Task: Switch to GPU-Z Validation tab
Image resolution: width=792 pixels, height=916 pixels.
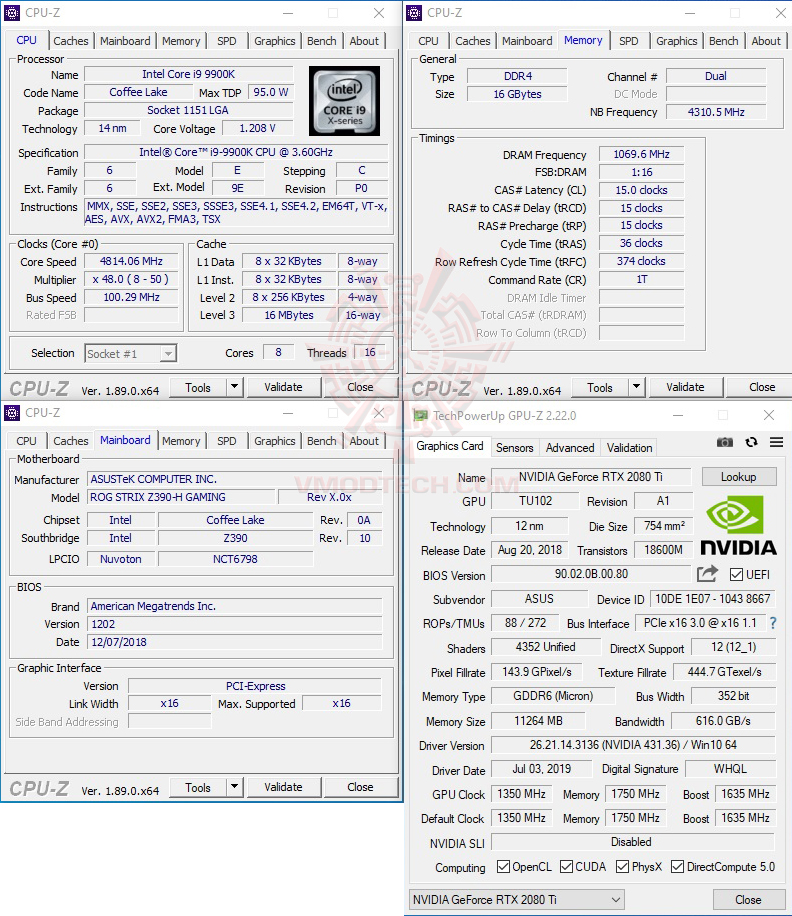Action: coord(629,447)
